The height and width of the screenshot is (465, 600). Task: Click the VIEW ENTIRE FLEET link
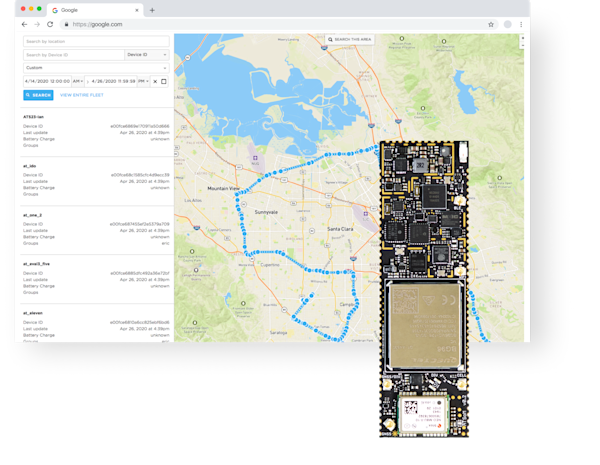click(82, 95)
